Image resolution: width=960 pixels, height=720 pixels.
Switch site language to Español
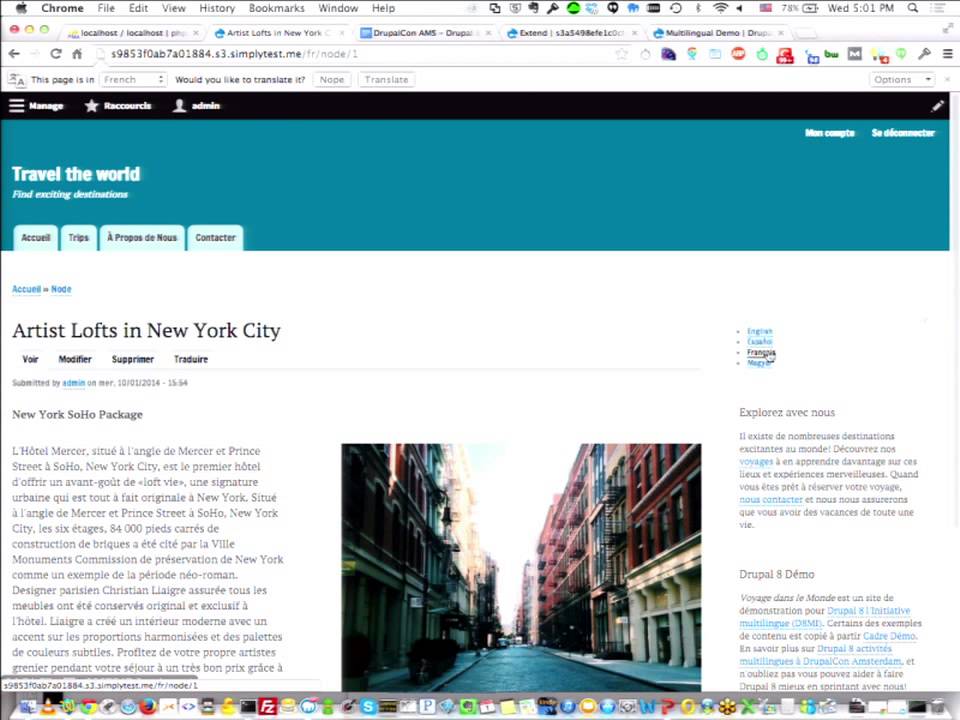click(759, 342)
